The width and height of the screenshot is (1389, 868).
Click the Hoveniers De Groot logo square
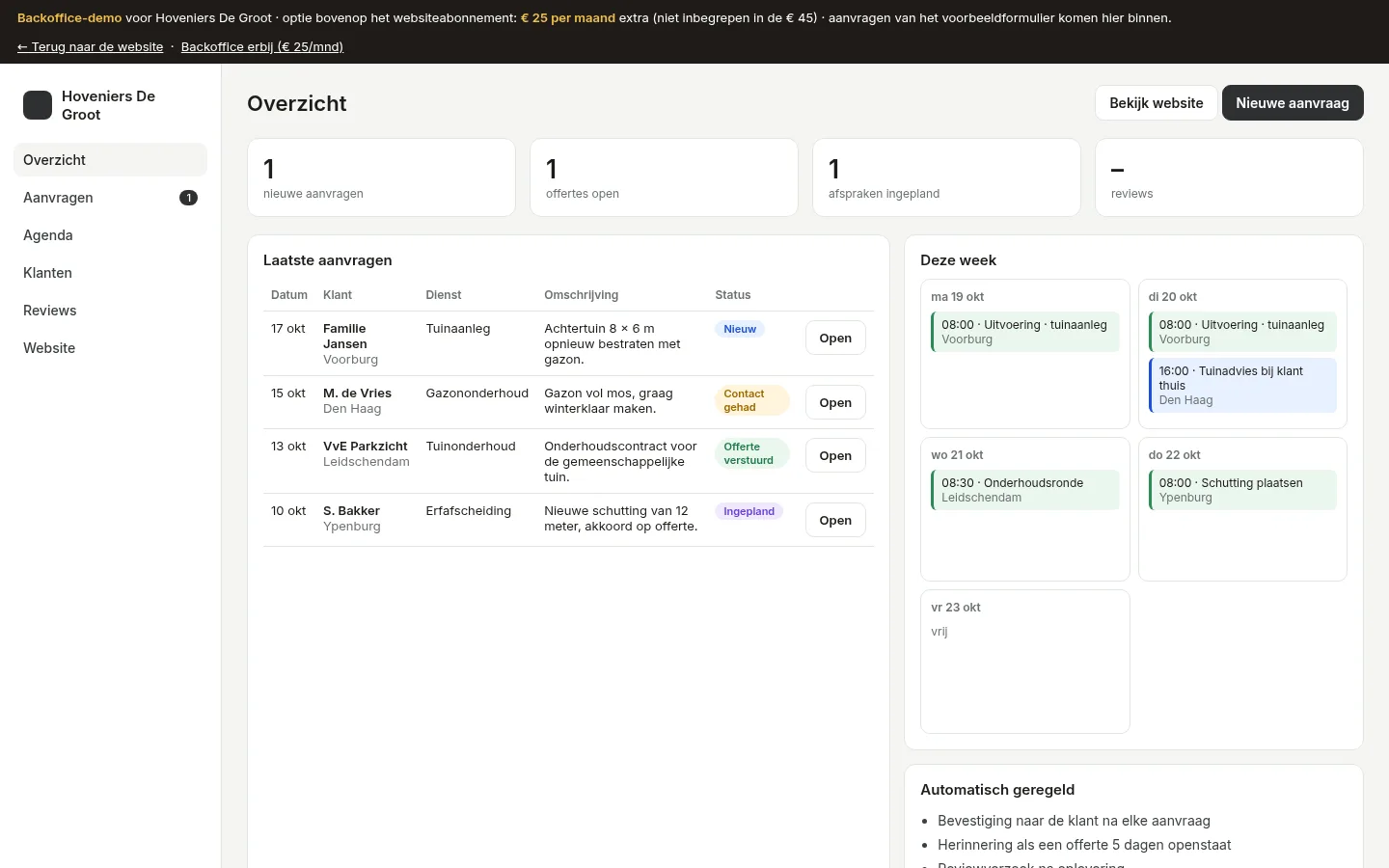point(38,105)
